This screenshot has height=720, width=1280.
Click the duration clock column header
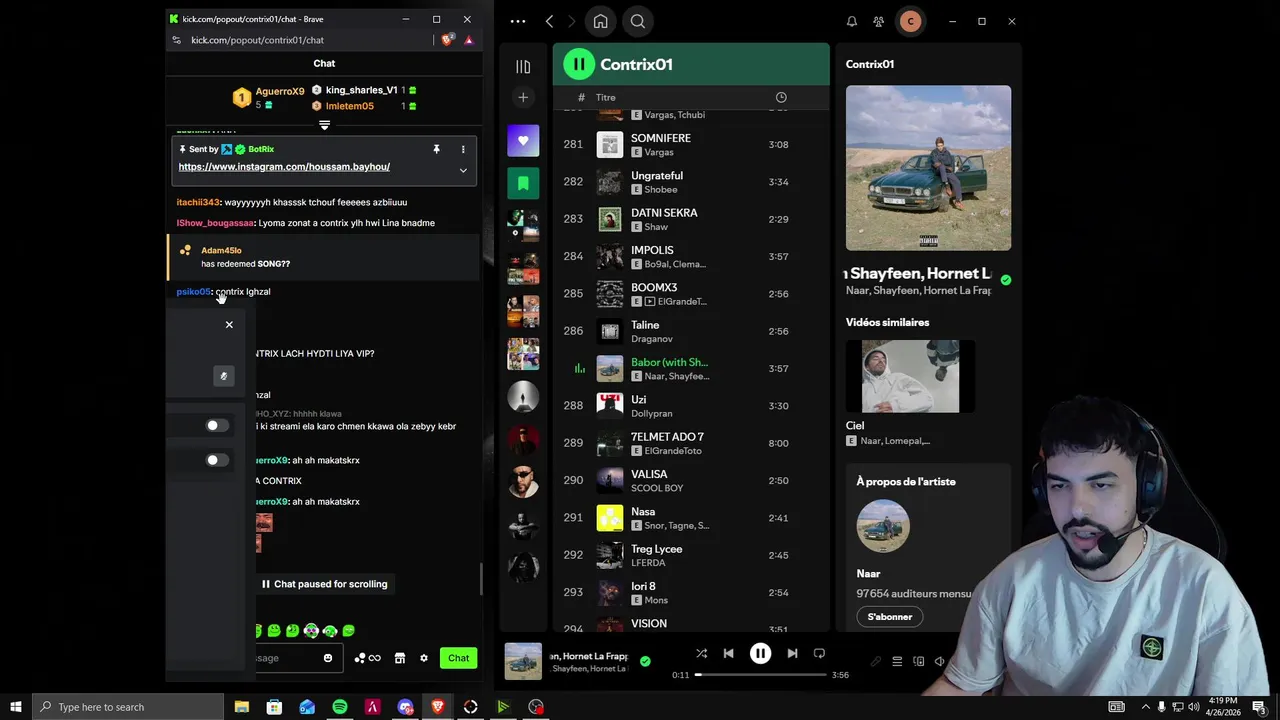[781, 97]
